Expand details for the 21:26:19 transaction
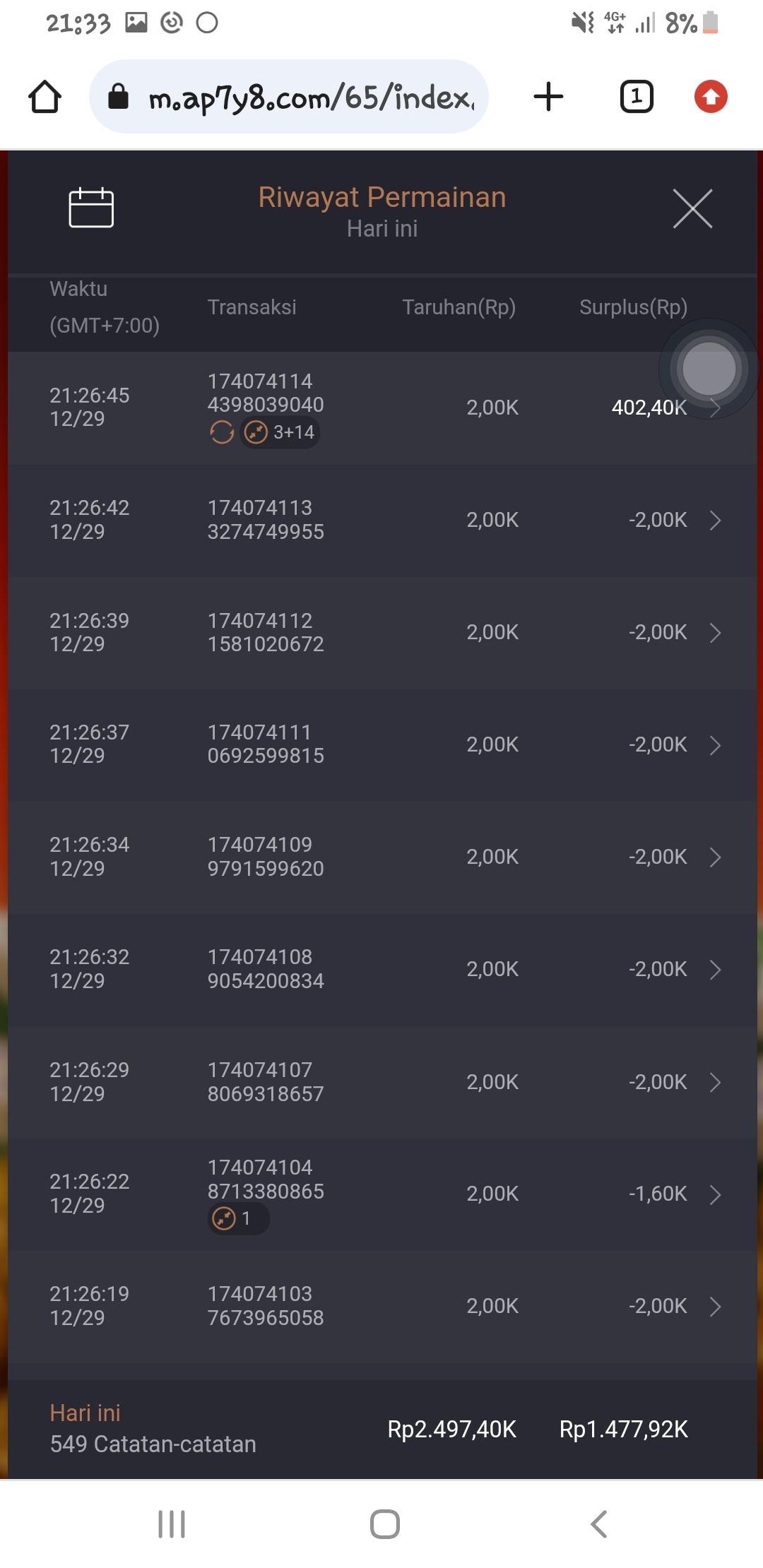Viewport: 763px width, 1568px height. point(715,1307)
